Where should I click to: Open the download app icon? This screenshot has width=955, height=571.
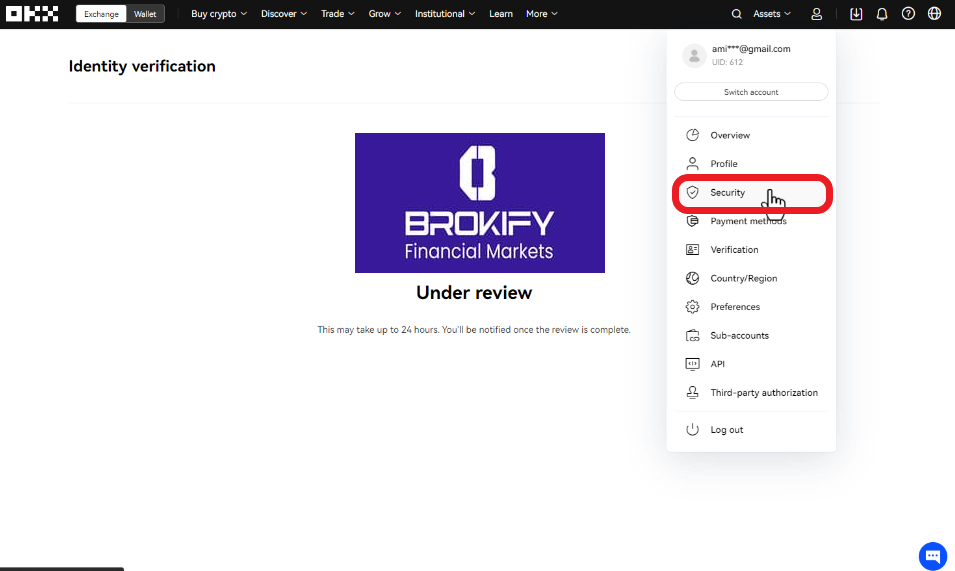point(856,14)
